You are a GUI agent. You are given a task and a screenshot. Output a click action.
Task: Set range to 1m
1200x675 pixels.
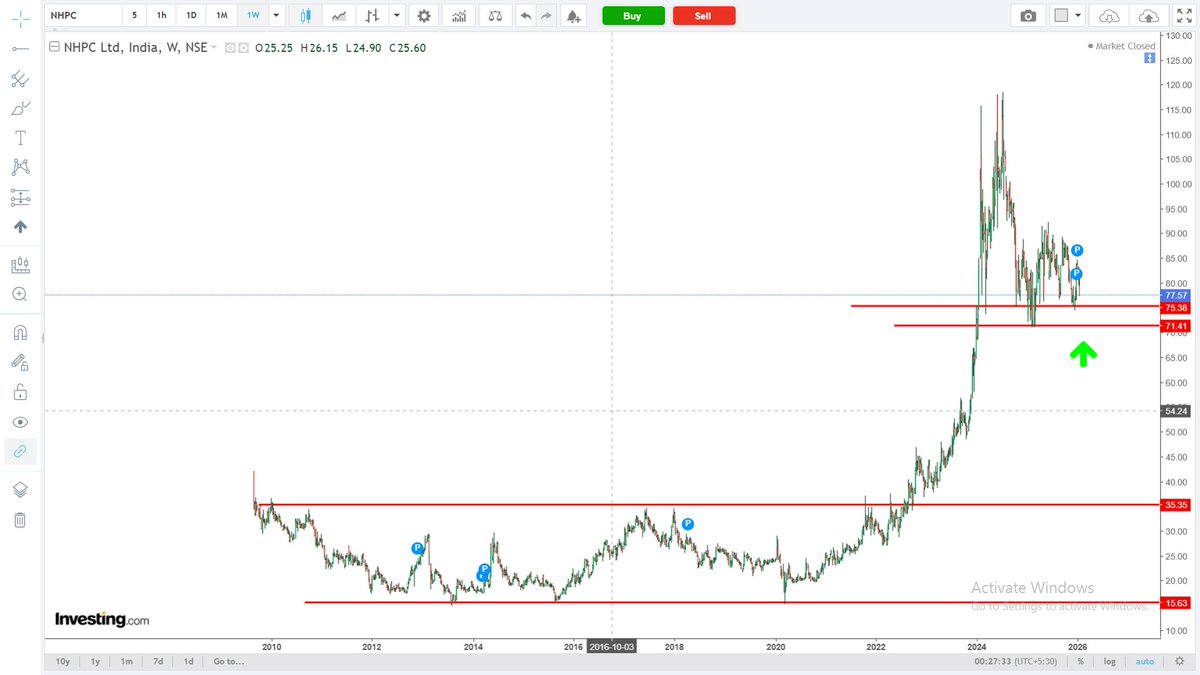(126, 661)
